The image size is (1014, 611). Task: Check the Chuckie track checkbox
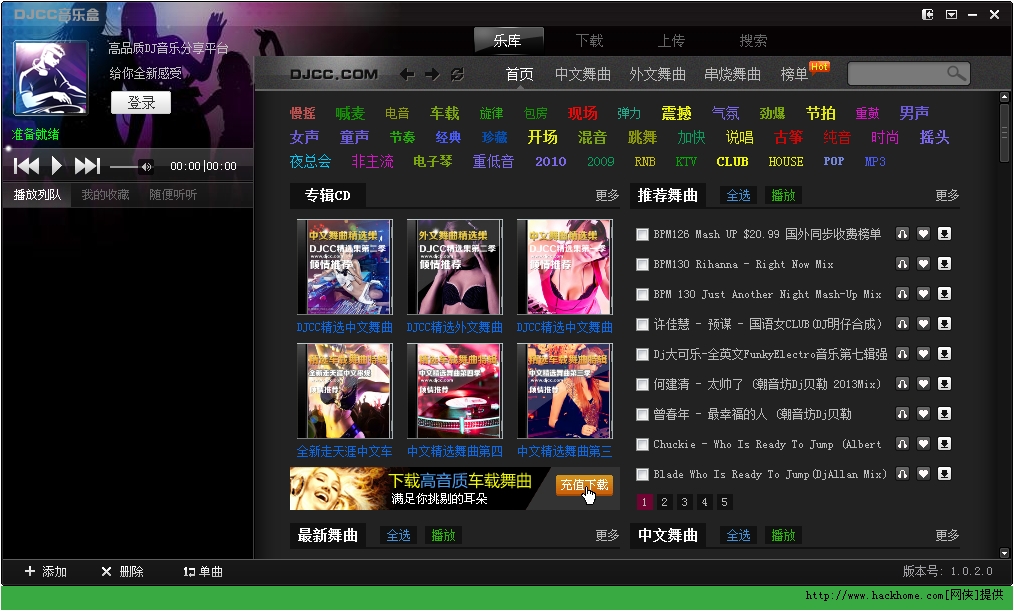pyautogui.click(x=642, y=445)
